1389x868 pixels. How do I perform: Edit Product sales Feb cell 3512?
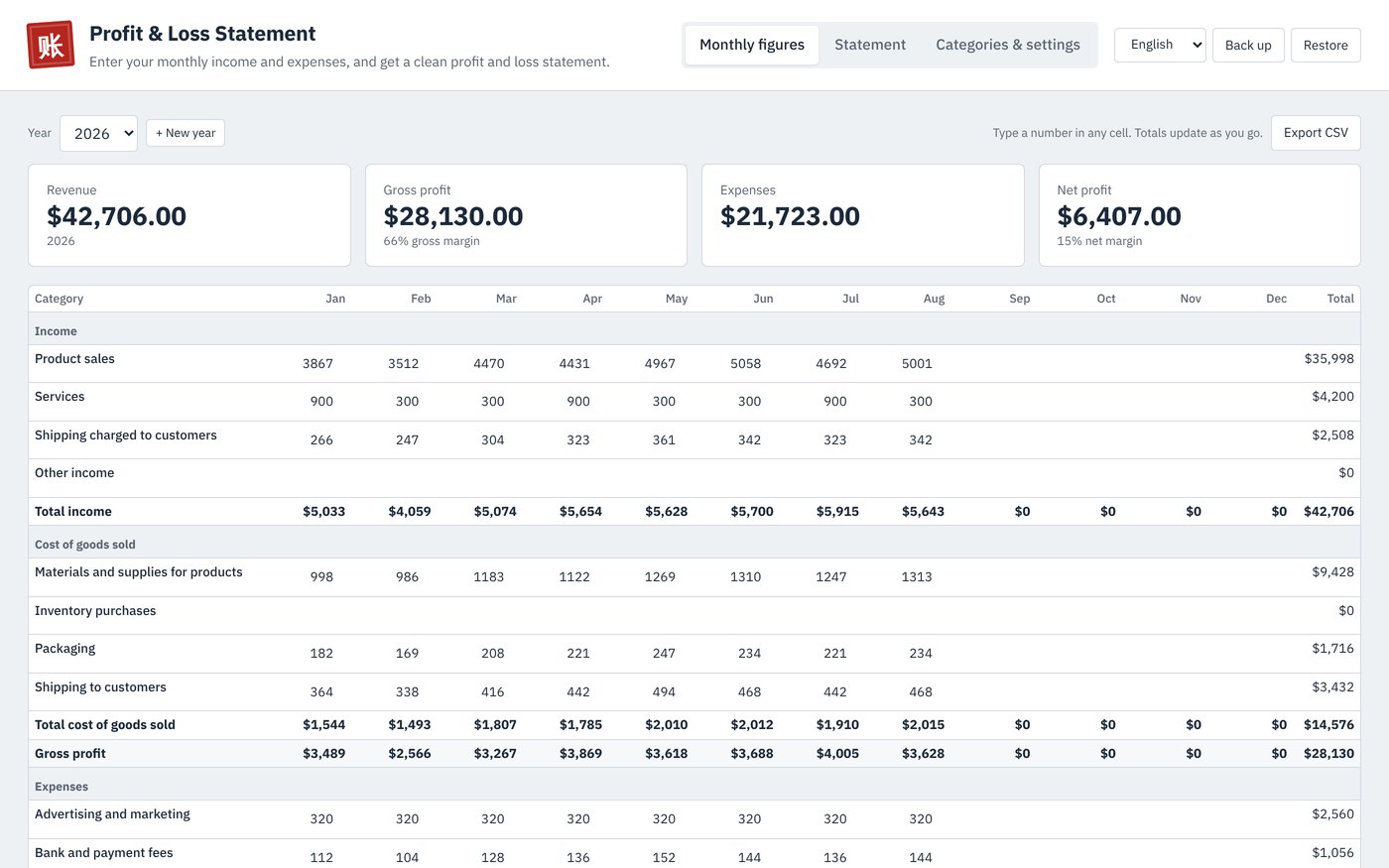pos(395,364)
